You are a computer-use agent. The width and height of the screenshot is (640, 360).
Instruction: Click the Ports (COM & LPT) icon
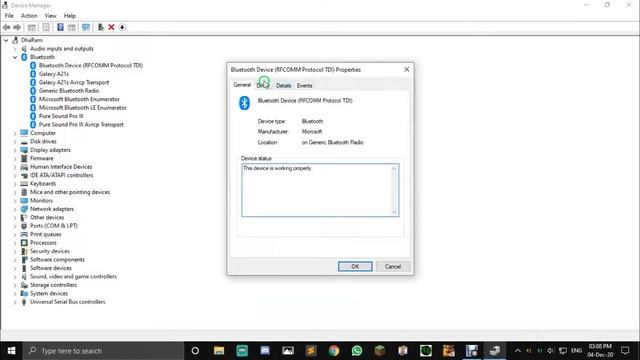(24, 226)
